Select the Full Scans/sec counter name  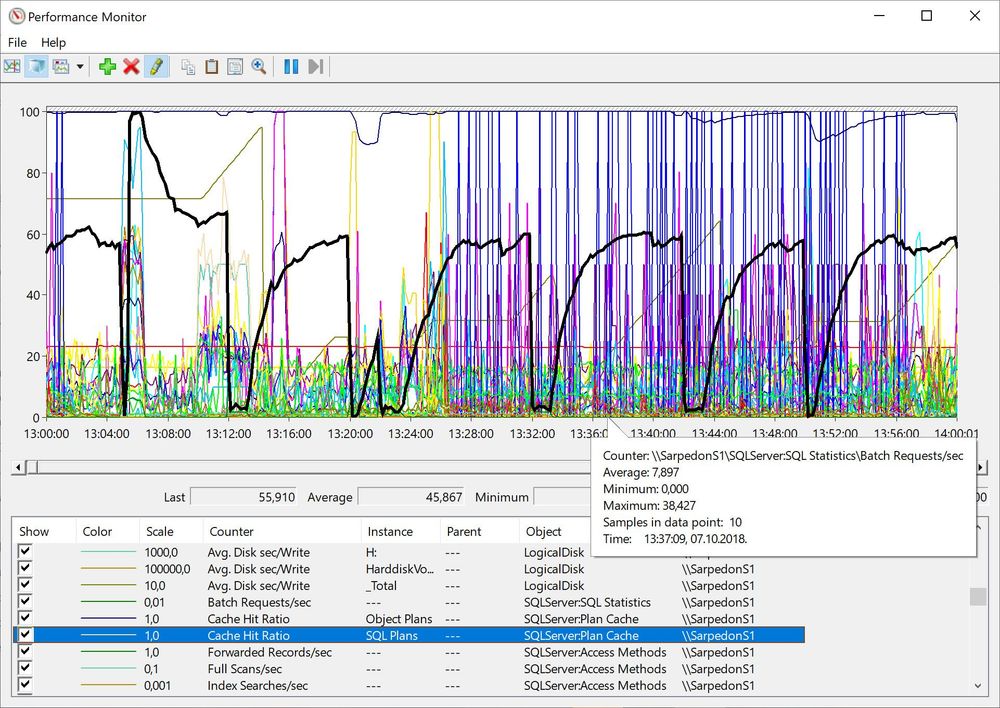[x=244, y=668]
